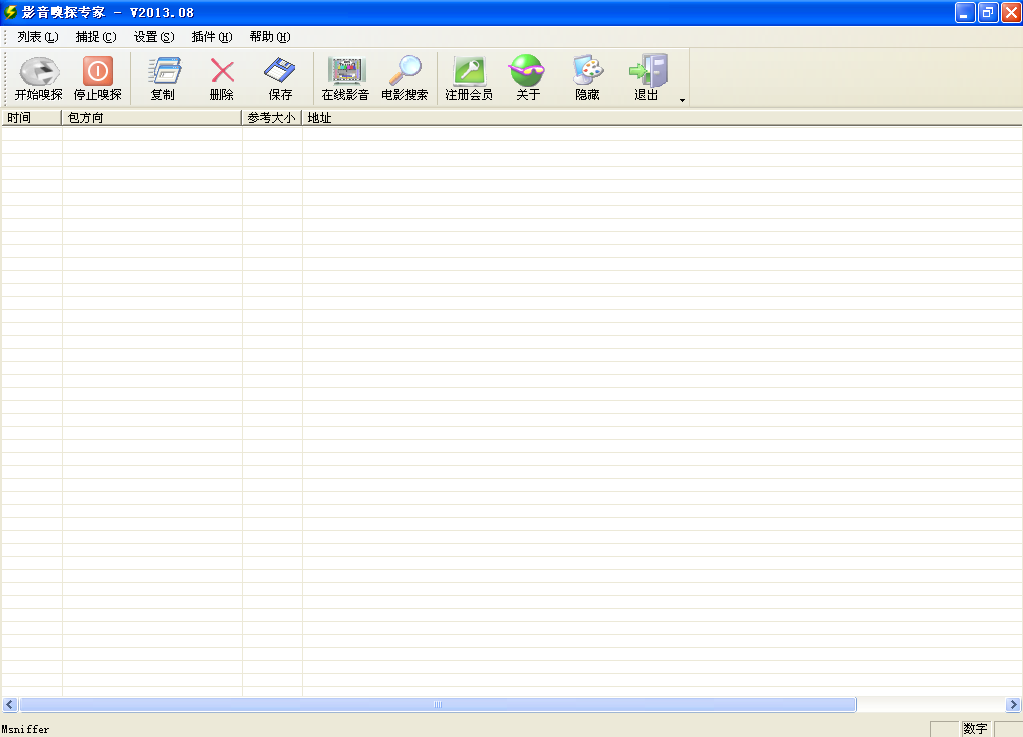The height and width of the screenshot is (737, 1023).
Task: Click the horizontal scrollbar left arrow
Action: pos(10,704)
